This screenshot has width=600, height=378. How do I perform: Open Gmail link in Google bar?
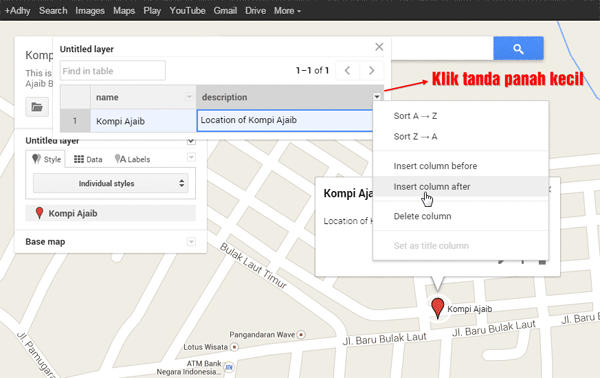click(x=225, y=10)
